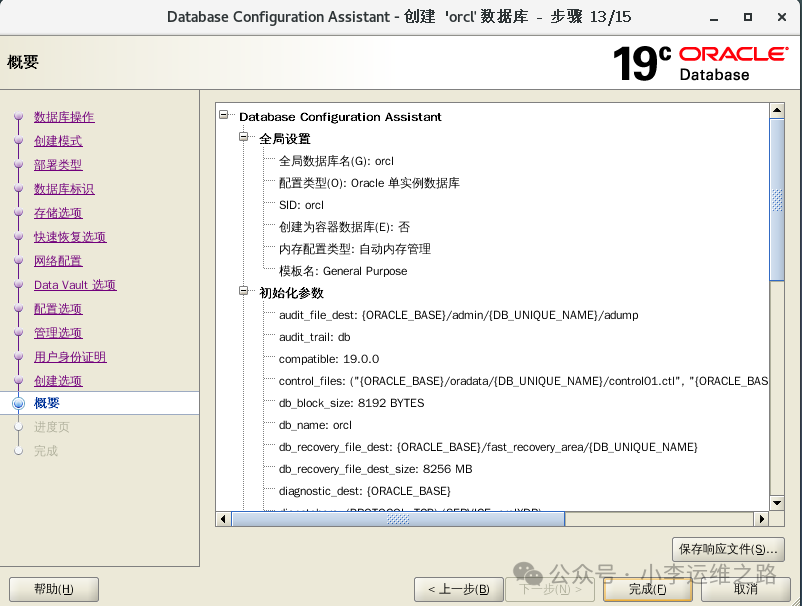Screen dimensions: 802x606
Task: Open the 管理选项 step
Action: pos(58,333)
